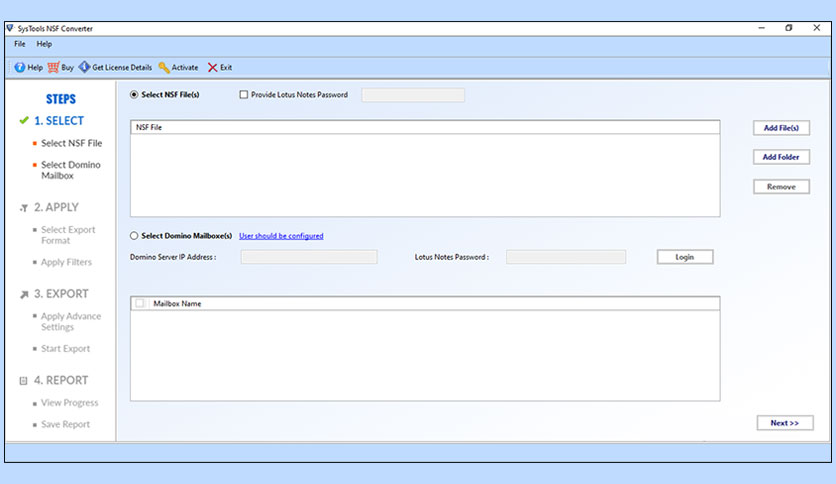
Task: Click the NSF File column header
Action: point(425,127)
